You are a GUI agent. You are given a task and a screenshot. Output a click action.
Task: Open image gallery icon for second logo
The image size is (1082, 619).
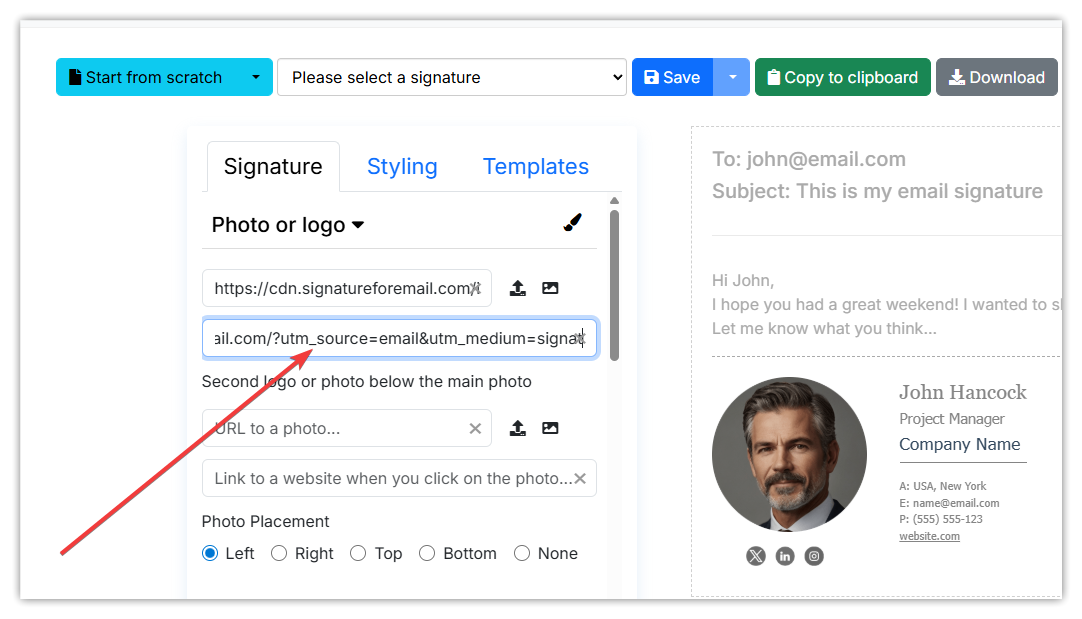[x=550, y=428]
